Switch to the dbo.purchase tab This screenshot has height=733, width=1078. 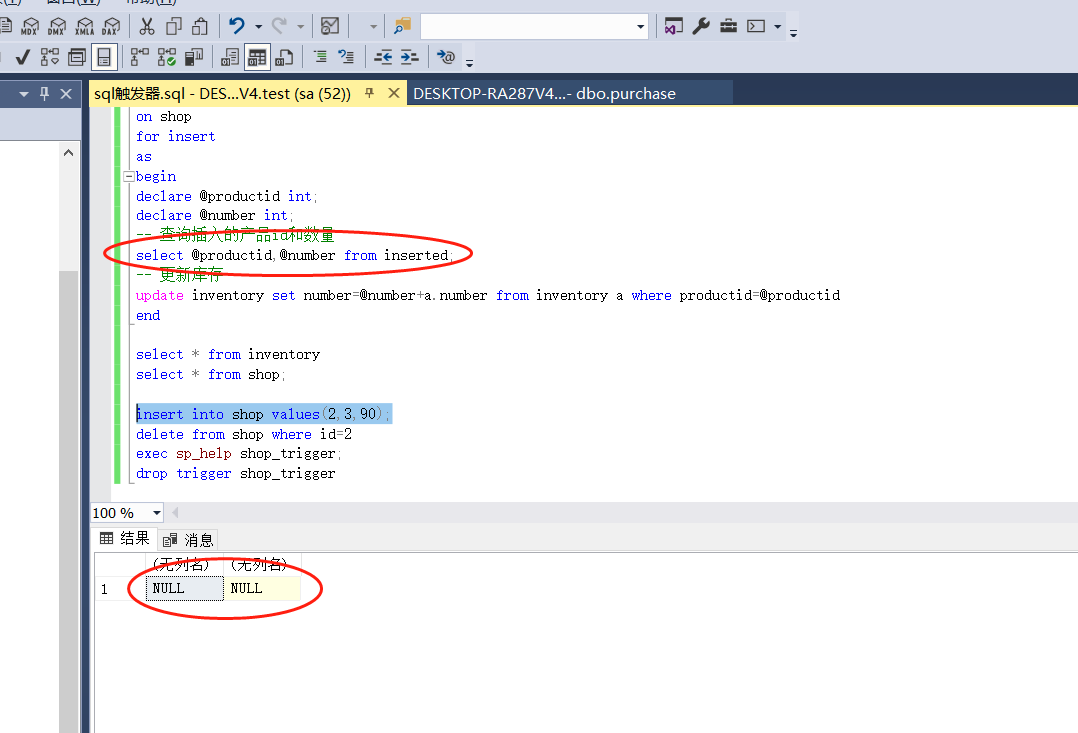click(544, 94)
